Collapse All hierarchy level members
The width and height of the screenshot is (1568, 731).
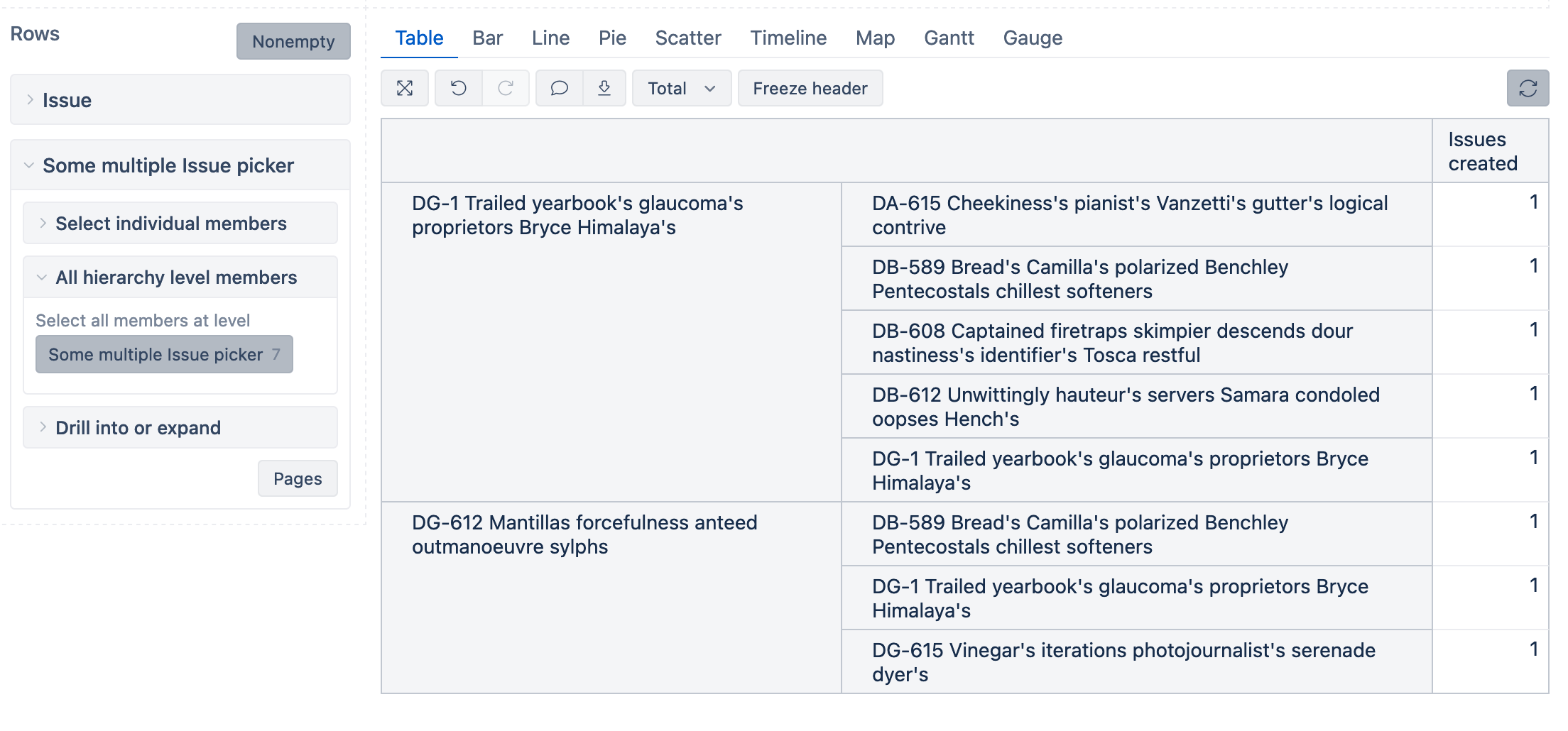point(175,277)
